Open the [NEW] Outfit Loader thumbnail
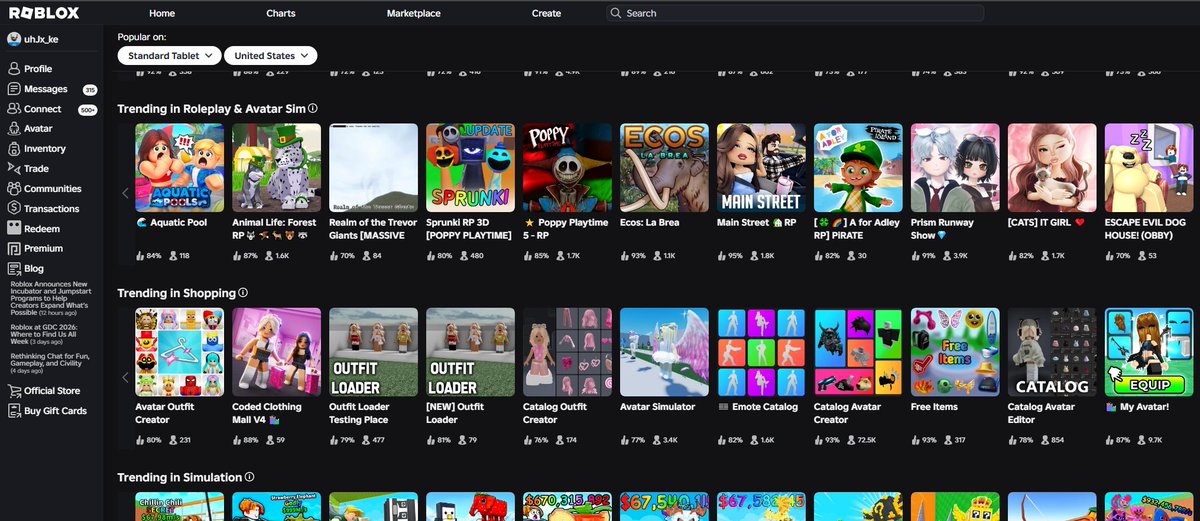The height and width of the screenshot is (521, 1200). click(471, 352)
